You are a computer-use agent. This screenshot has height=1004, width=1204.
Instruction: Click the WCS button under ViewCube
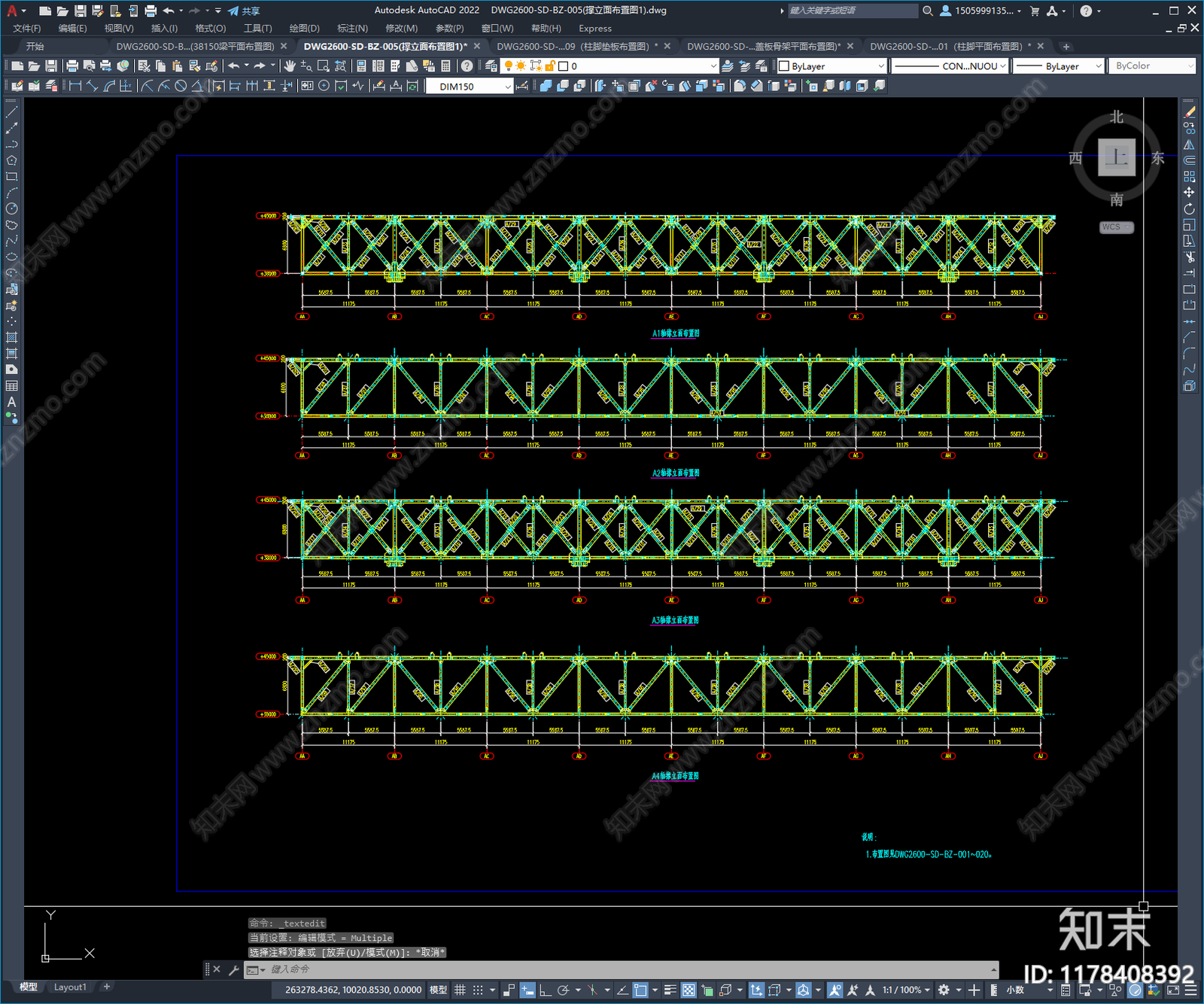pyautogui.click(x=1116, y=227)
